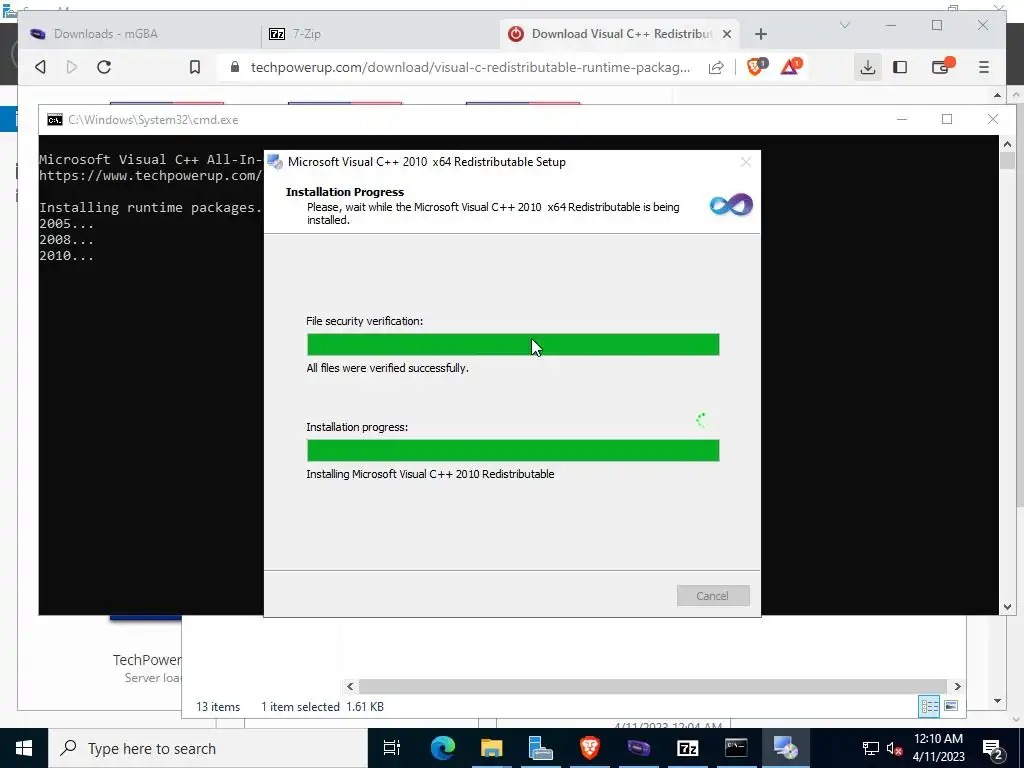Cancel the Visual C++ 2010 setup
The image size is (1024, 768).
point(712,596)
